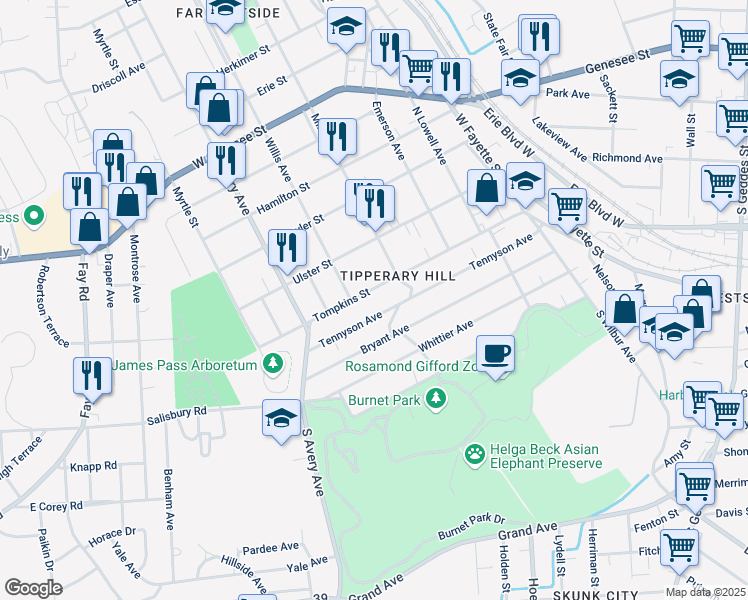Click the restaurant marker near State Fair Blvd
748x600 pixels.
tap(540, 37)
